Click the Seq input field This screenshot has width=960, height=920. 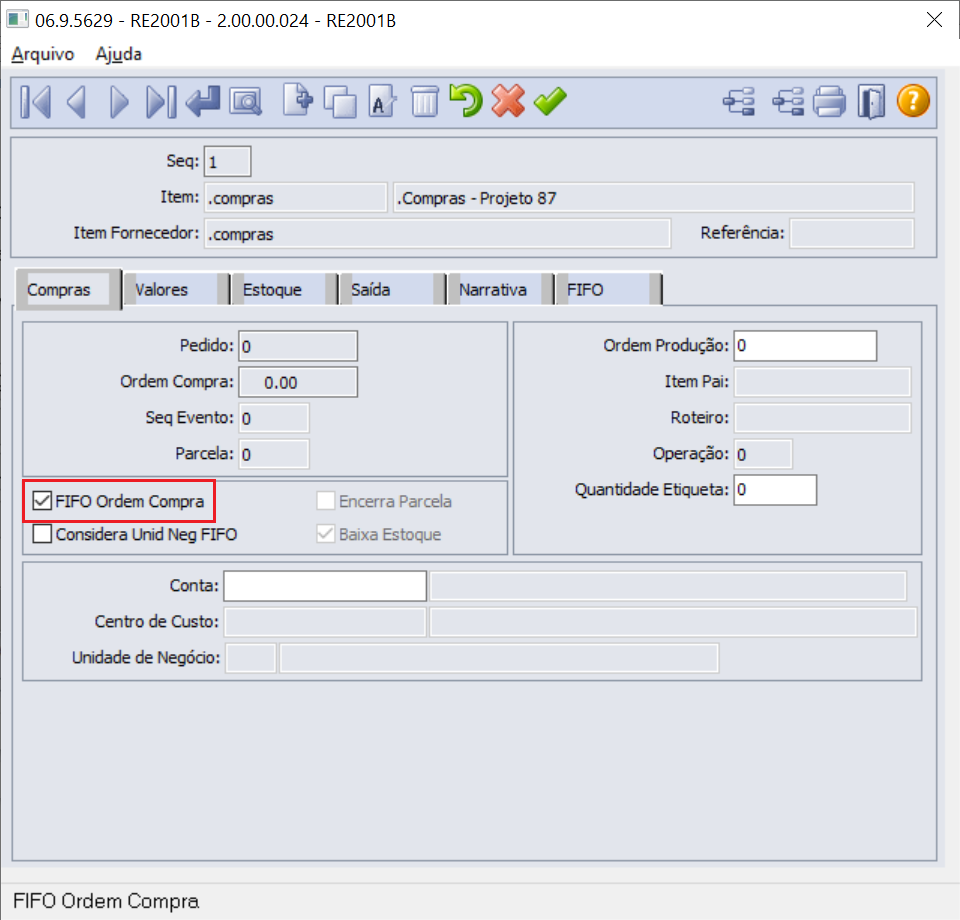[227, 162]
